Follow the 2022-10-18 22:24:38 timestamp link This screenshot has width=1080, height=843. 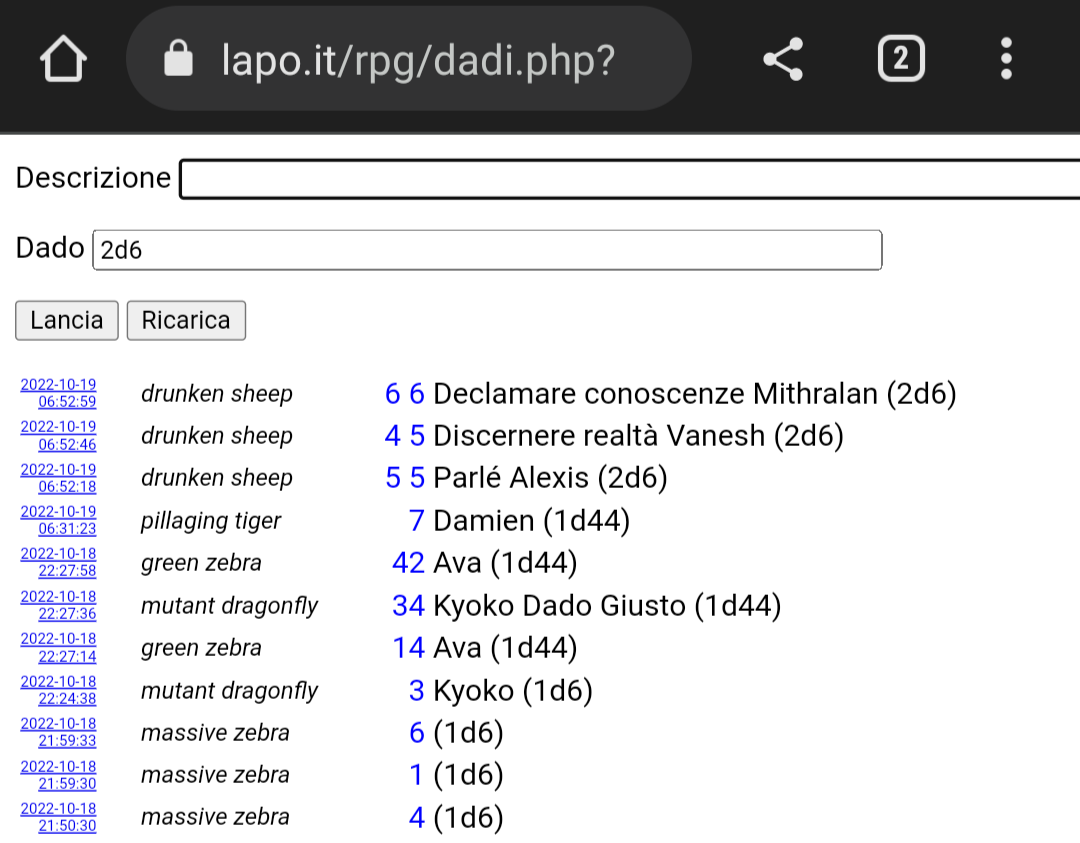click(59, 690)
